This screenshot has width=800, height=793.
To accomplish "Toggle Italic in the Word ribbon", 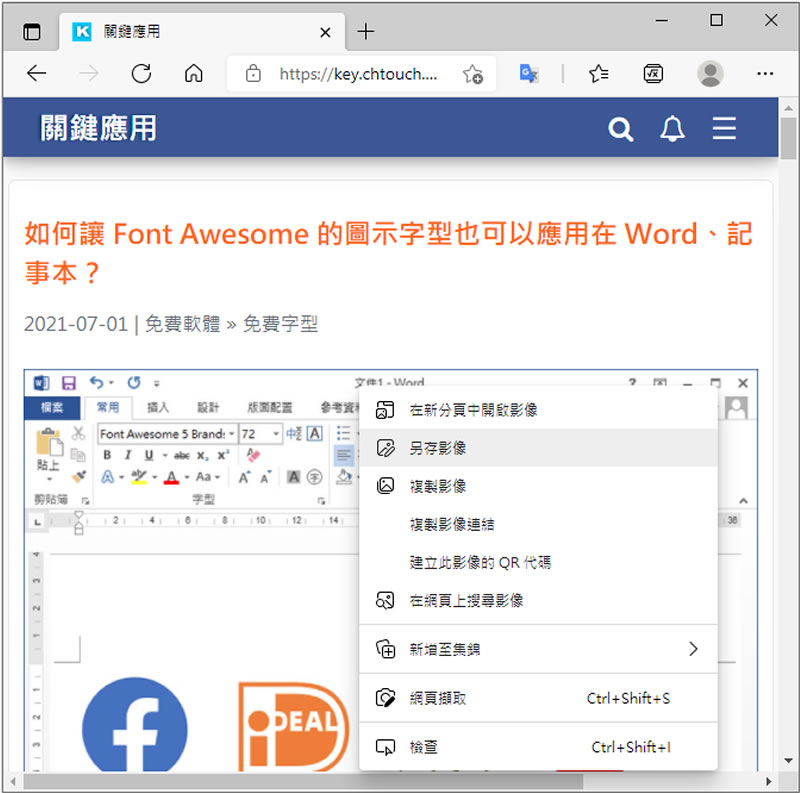I will click(128, 455).
